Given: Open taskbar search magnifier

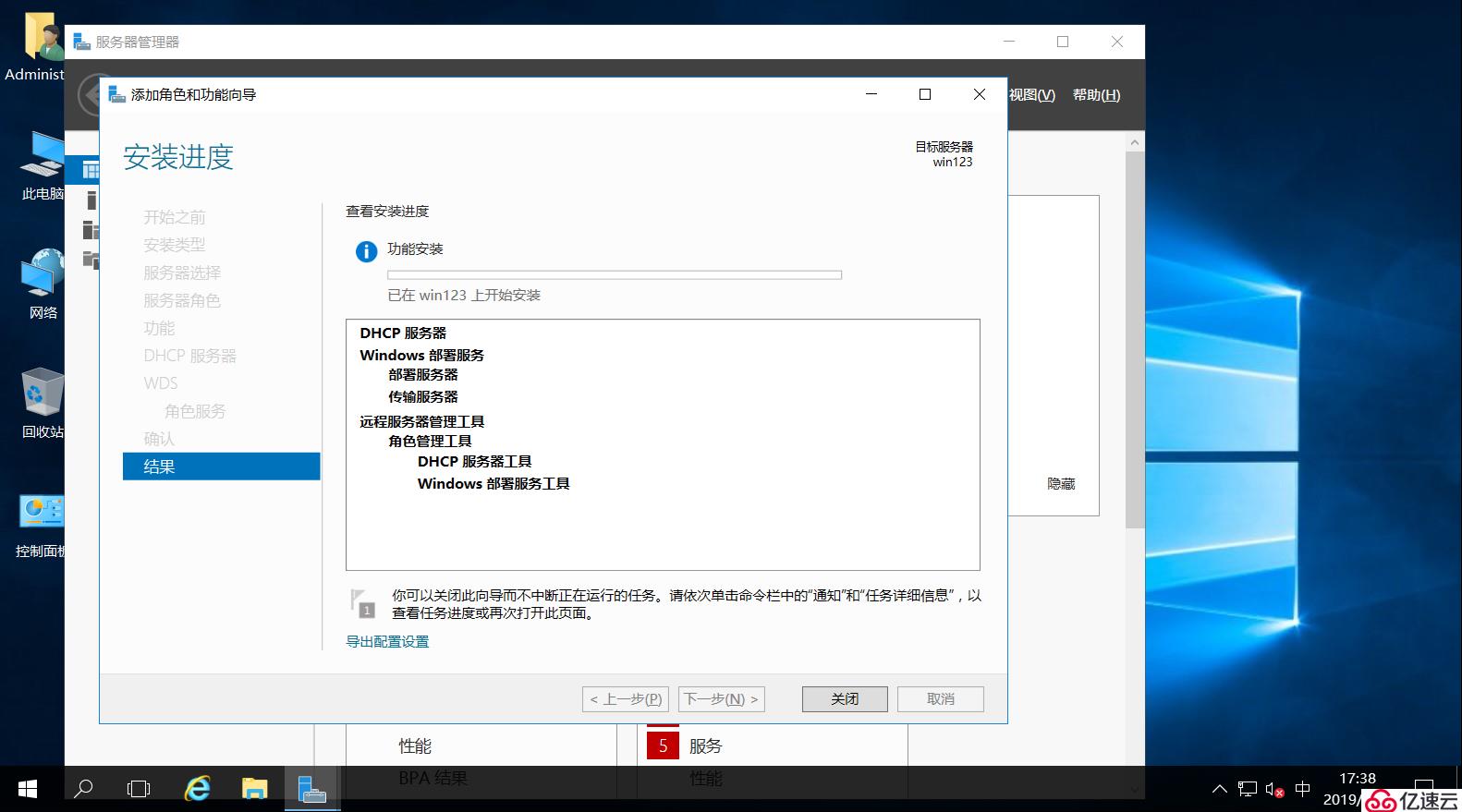Looking at the screenshot, I should 83,789.
